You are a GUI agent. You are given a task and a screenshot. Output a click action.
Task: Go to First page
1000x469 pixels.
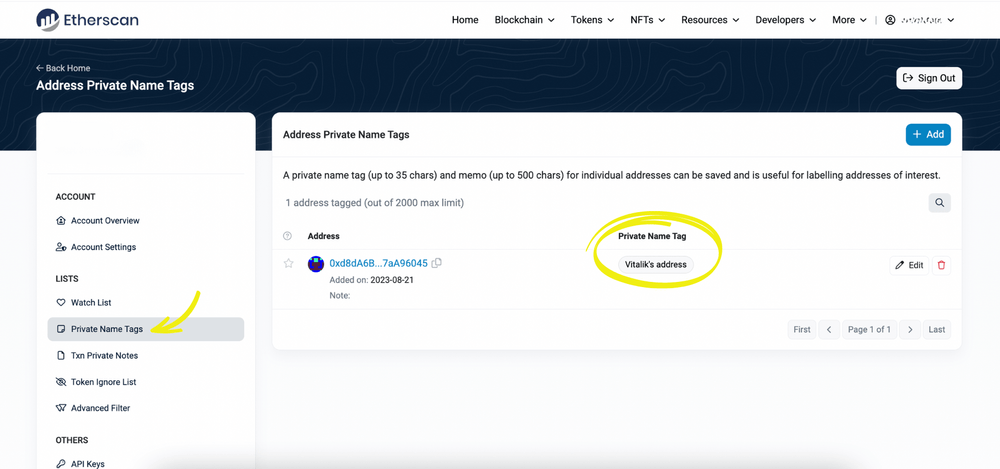click(802, 329)
